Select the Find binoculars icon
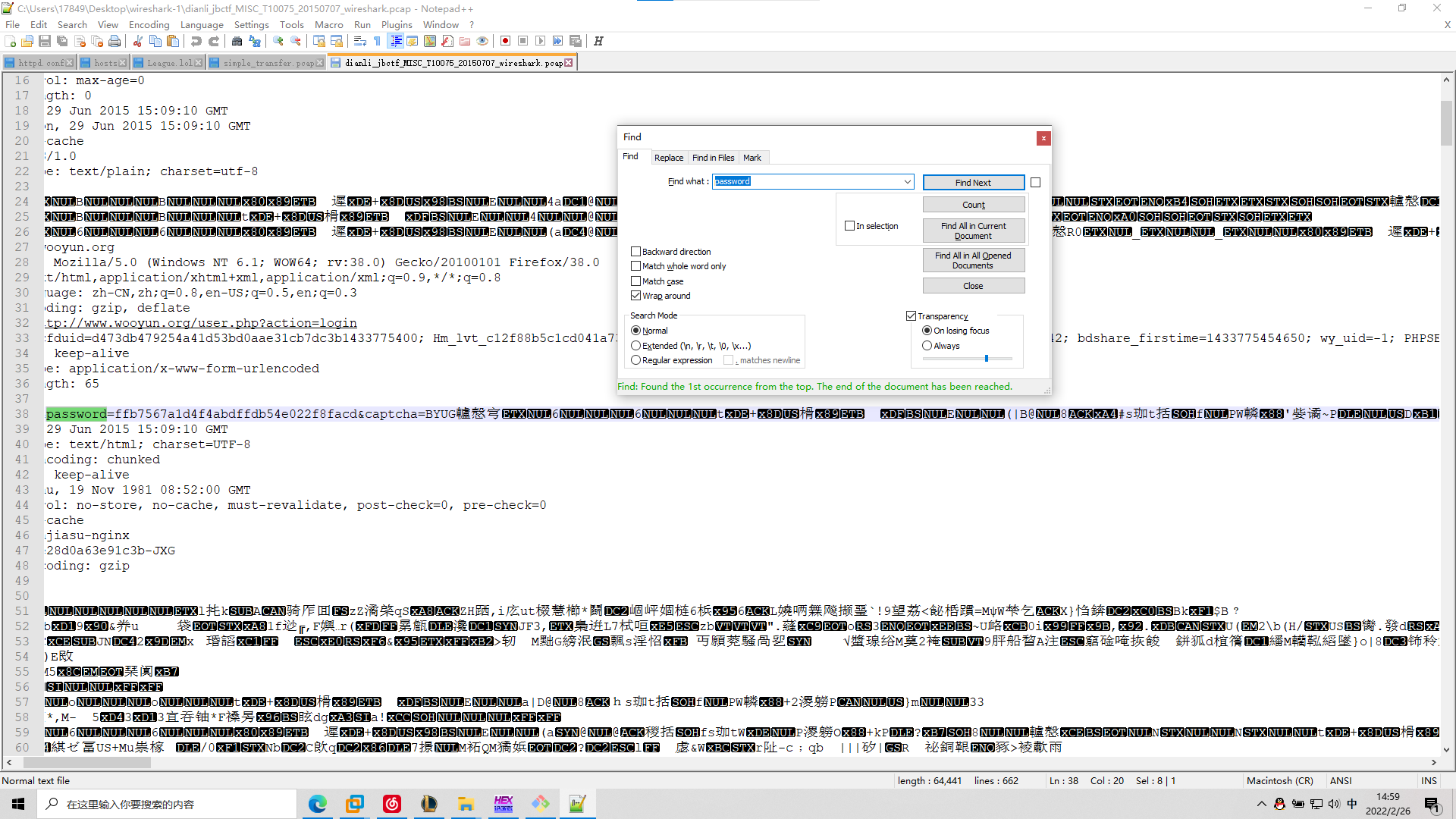Screen dimensions: 1456x819 pos(236,41)
